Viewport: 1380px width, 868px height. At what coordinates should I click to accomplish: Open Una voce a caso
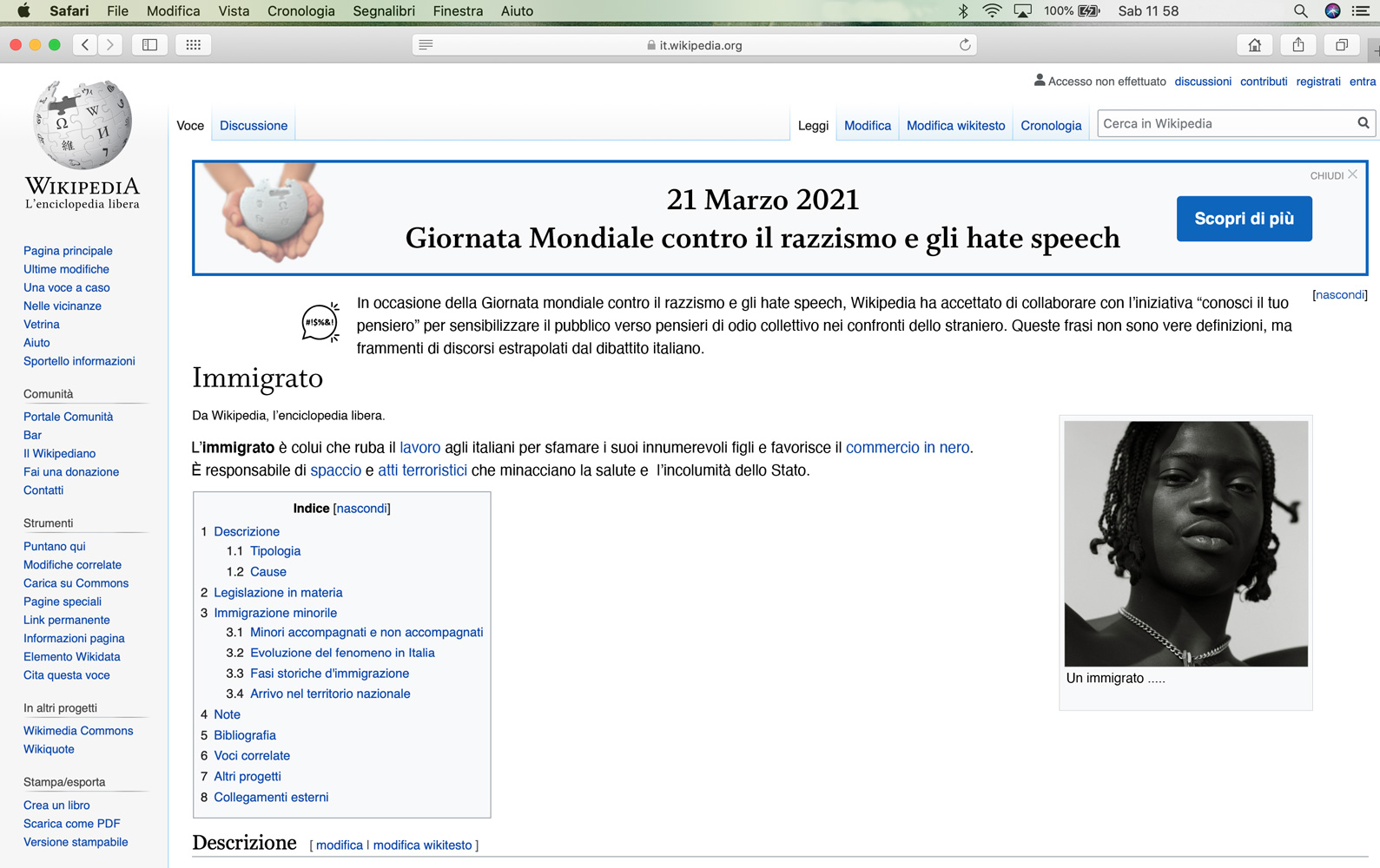tap(66, 287)
